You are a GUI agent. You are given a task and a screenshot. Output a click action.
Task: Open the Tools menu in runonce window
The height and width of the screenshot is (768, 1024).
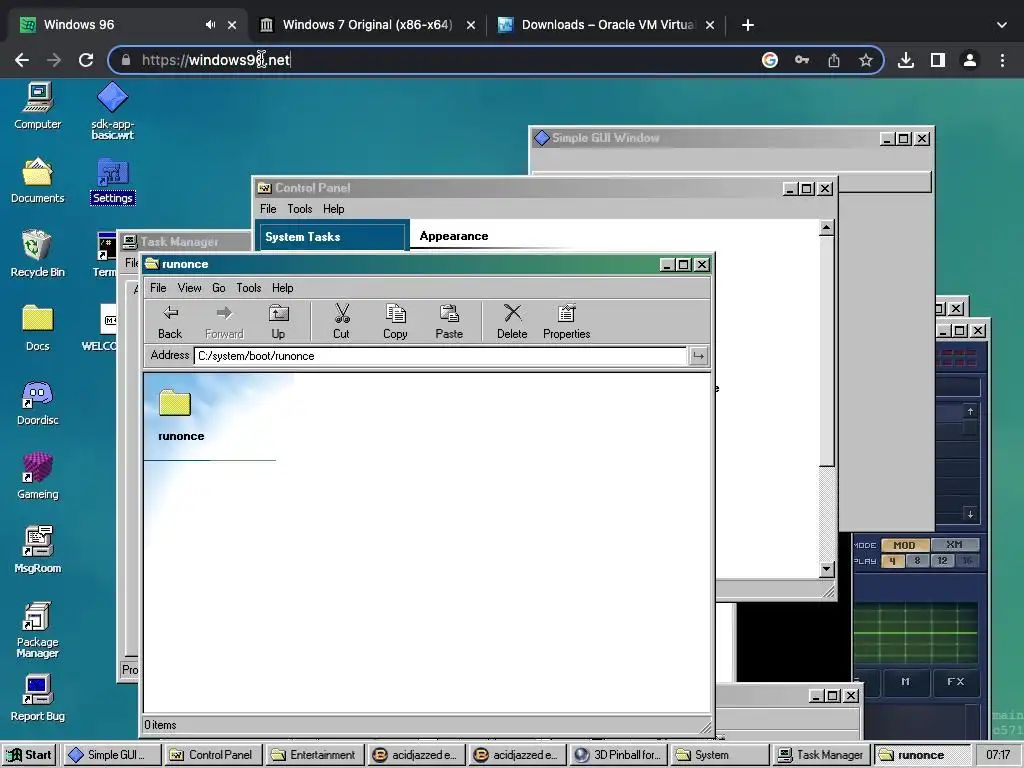(249, 288)
